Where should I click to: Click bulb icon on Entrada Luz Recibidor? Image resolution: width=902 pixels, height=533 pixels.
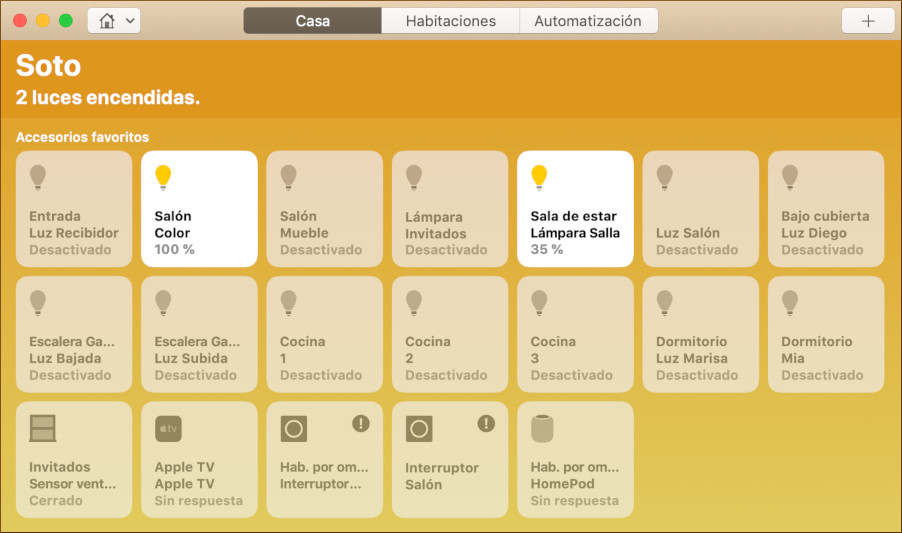click(x=37, y=177)
